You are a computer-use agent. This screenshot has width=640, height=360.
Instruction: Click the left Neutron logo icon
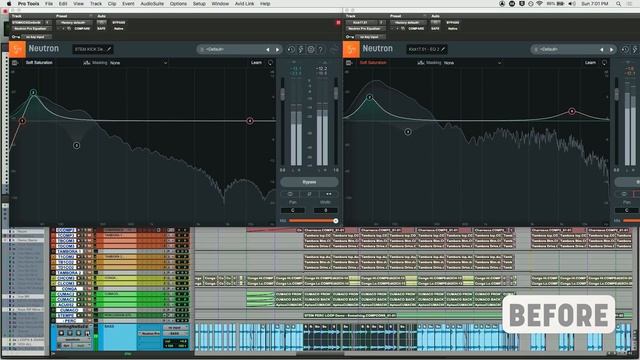18,49
